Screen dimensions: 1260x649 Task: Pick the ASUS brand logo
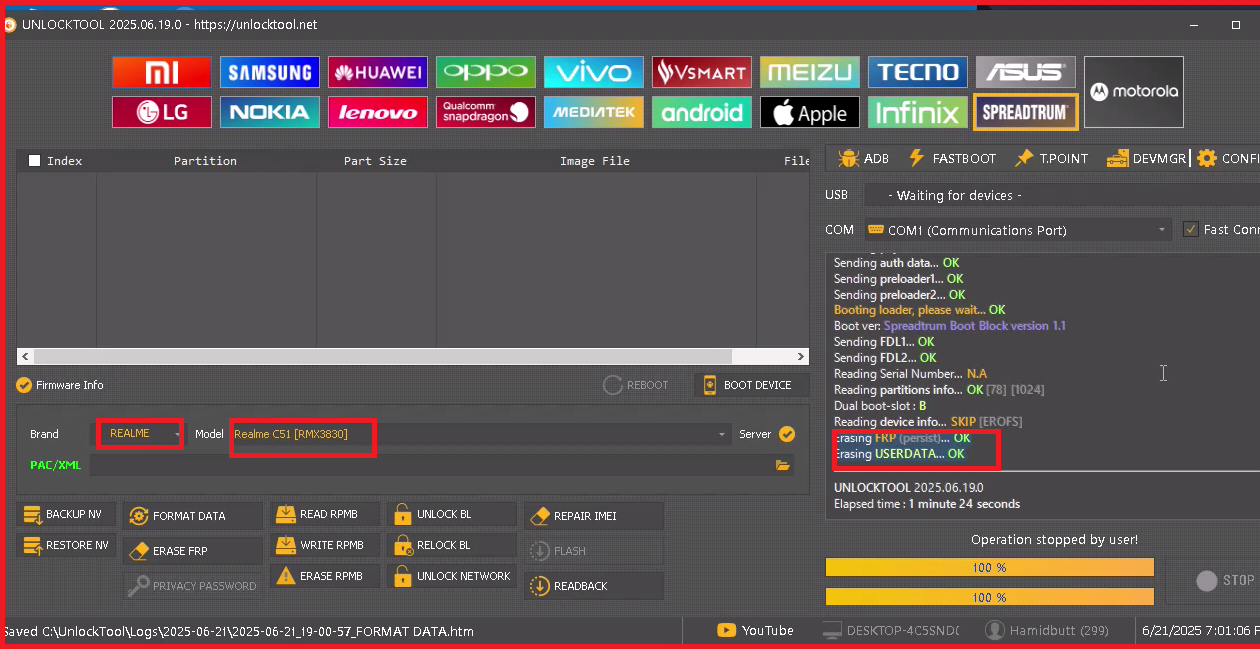pos(1025,72)
